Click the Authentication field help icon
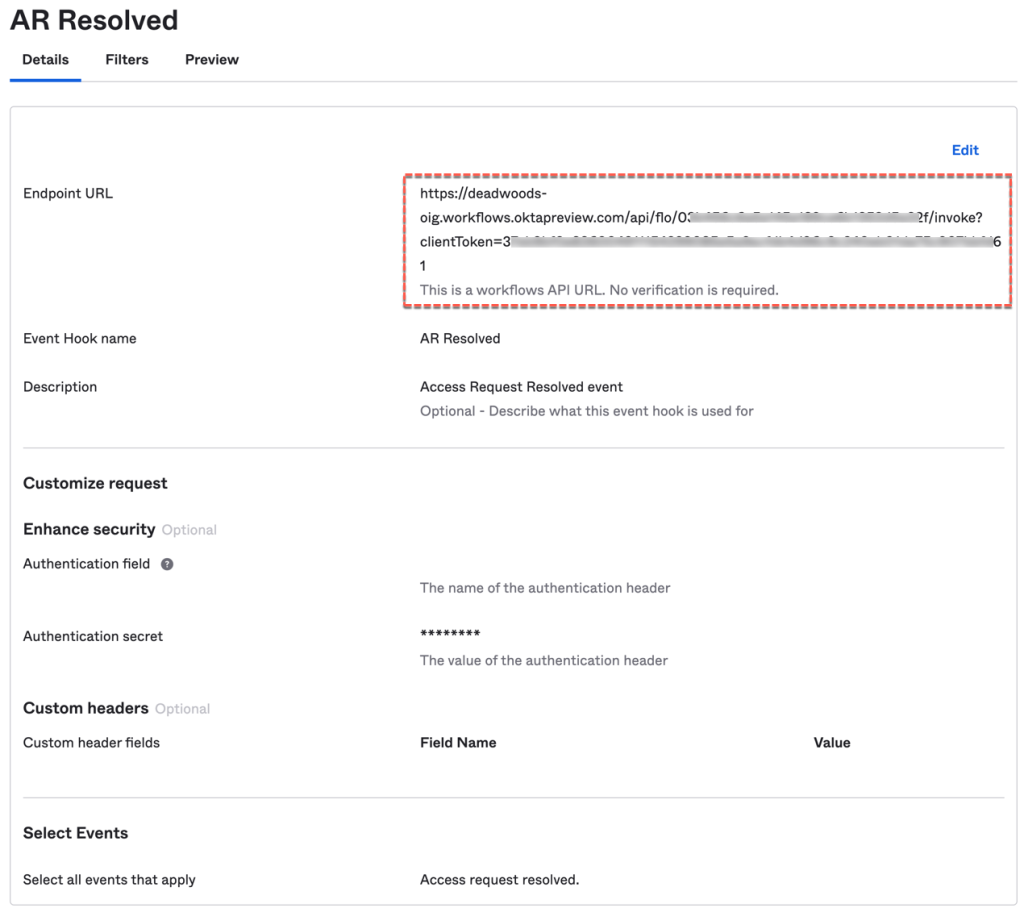 (x=167, y=564)
